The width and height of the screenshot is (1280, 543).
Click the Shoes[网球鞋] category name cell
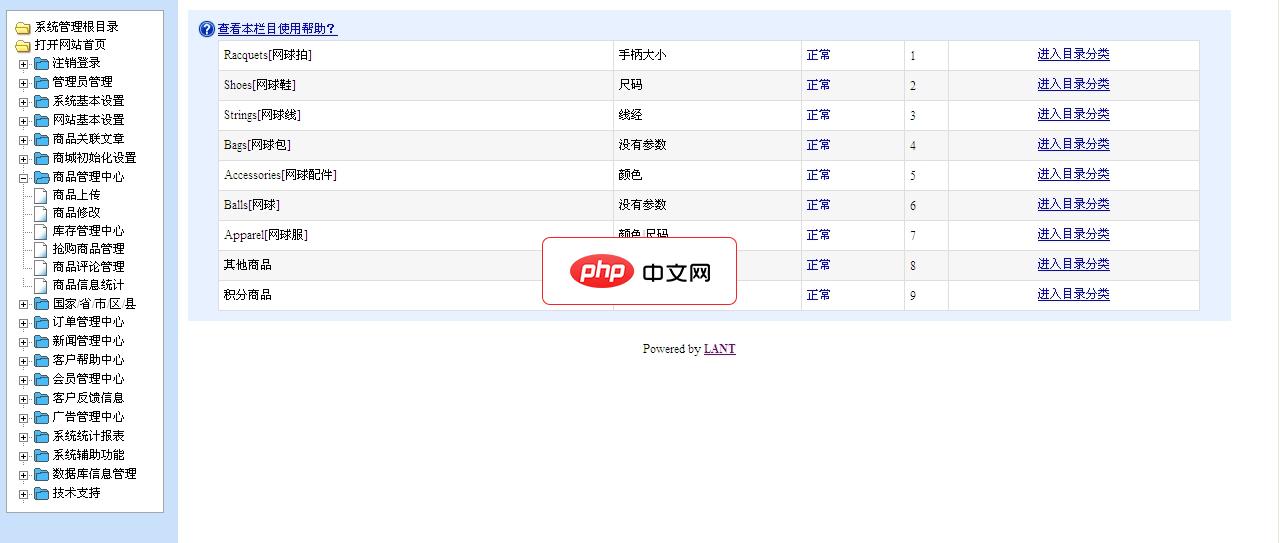coord(260,85)
